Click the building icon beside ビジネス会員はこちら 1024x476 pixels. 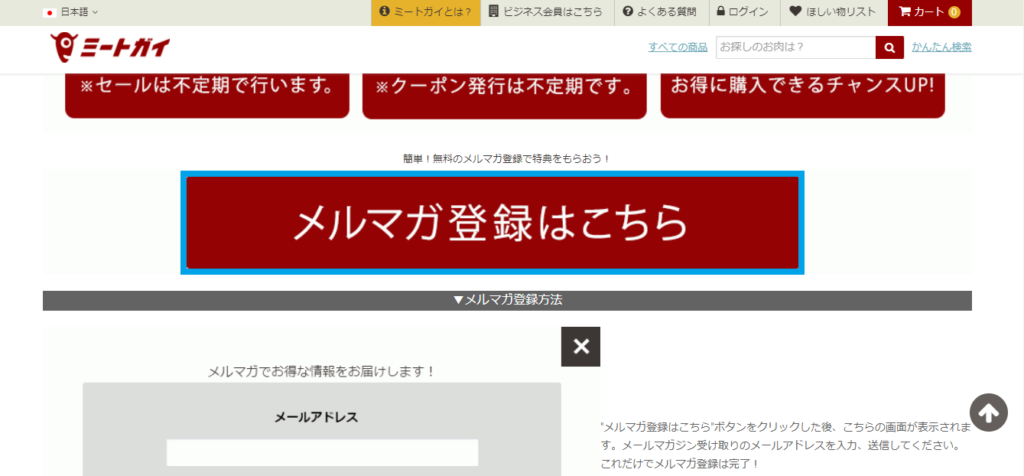(x=493, y=12)
